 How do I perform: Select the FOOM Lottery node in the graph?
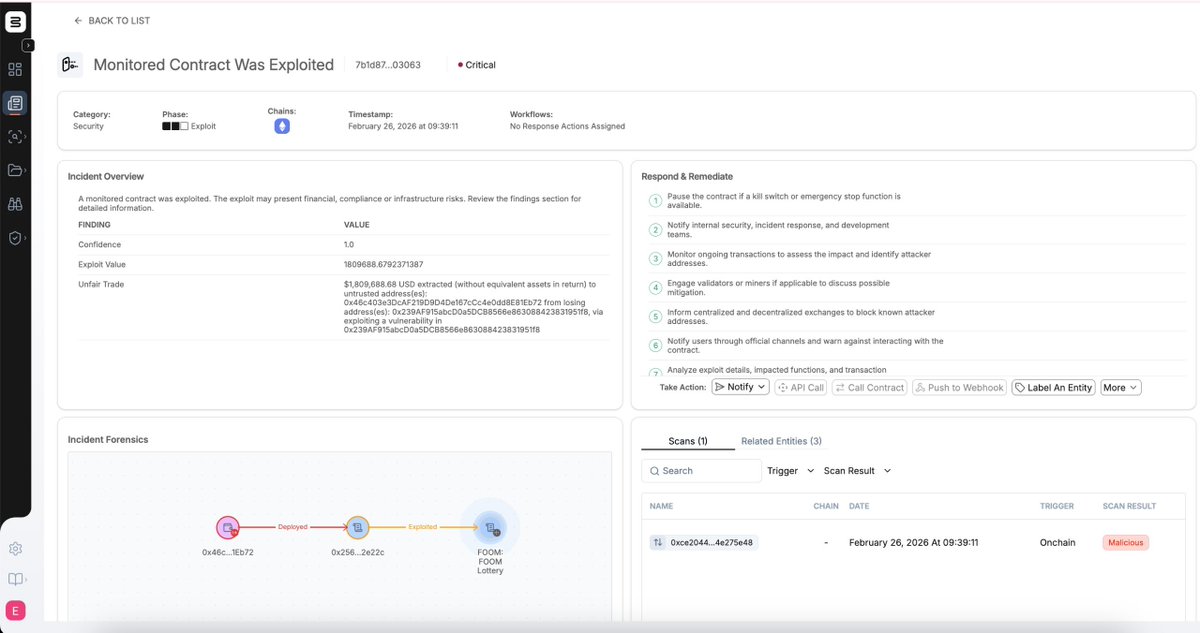(490, 528)
